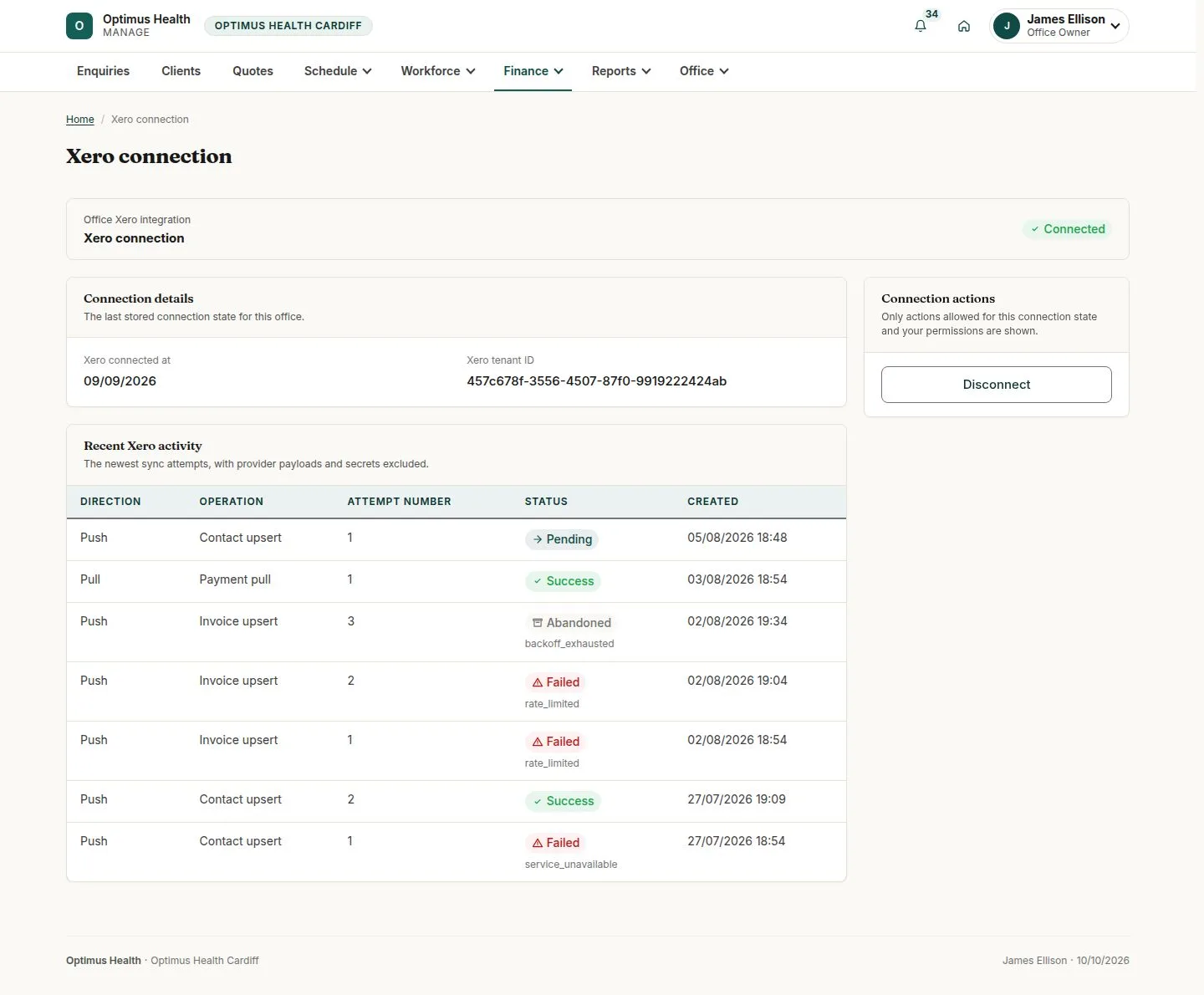Open the Clients page

(x=181, y=71)
